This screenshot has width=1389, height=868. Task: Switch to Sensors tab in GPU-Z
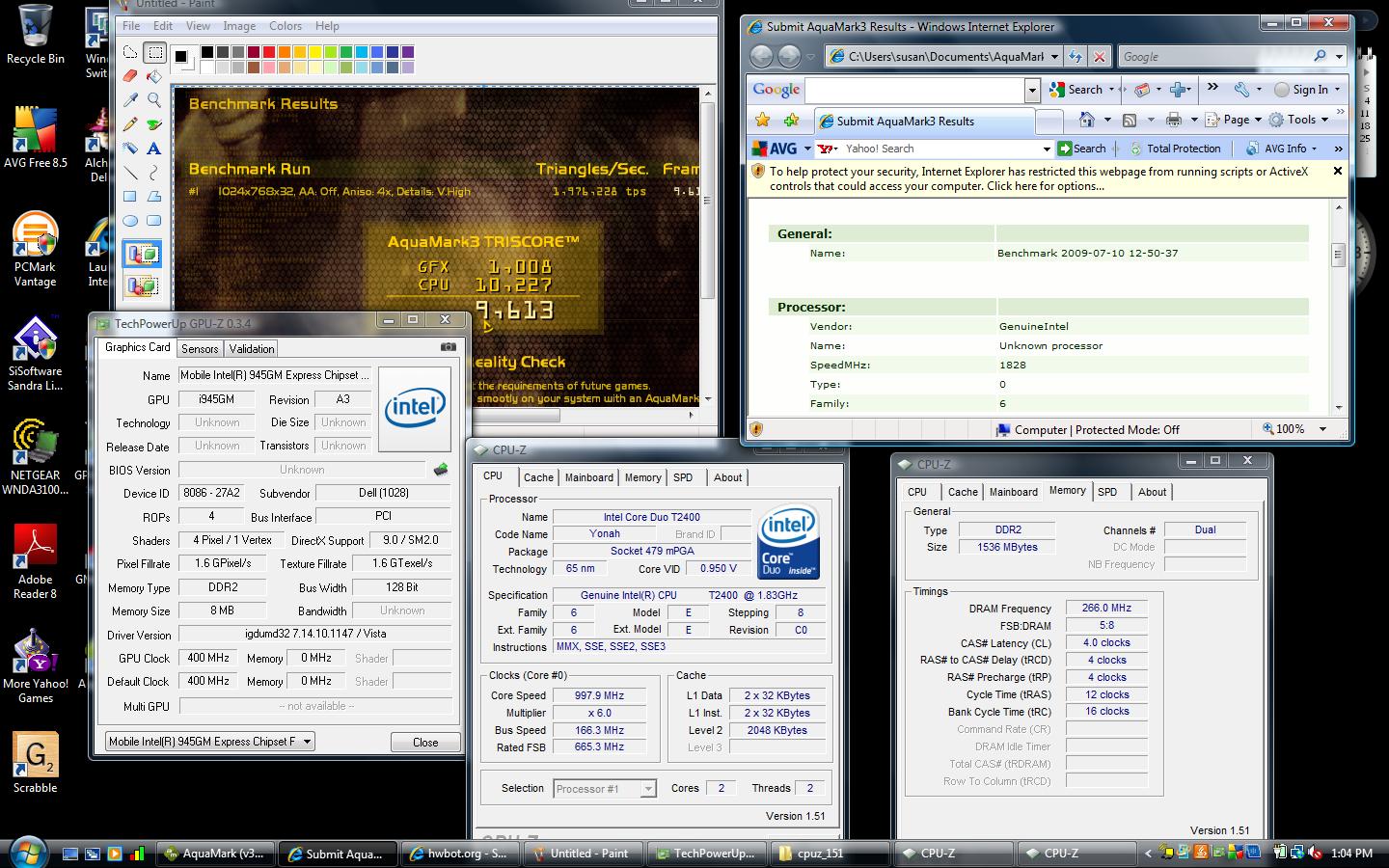200,349
